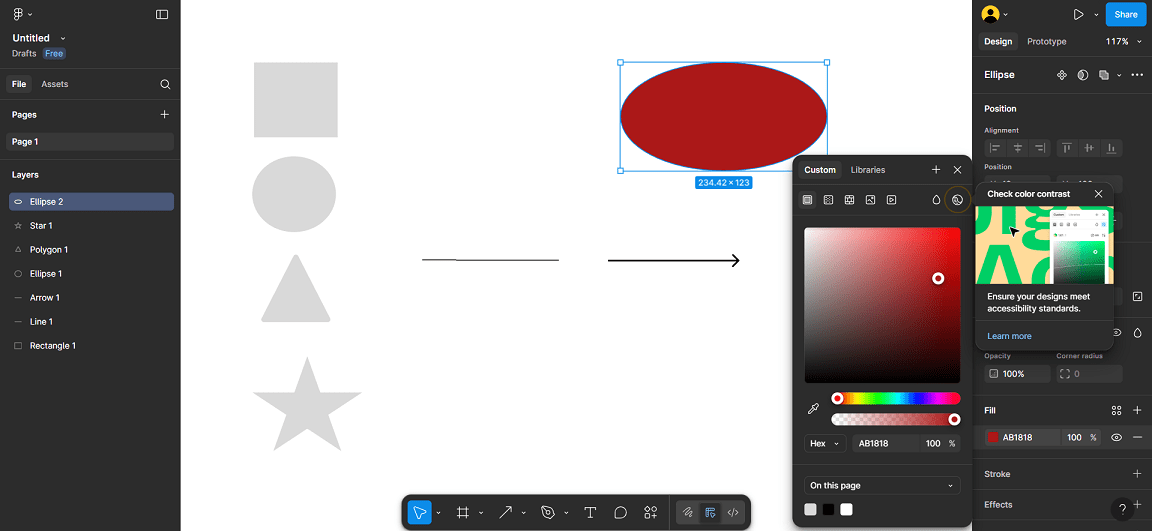Open the Actions tool in bottom toolbar
The width and height of the screenshot is (1152, 531).
coord(651,513)
